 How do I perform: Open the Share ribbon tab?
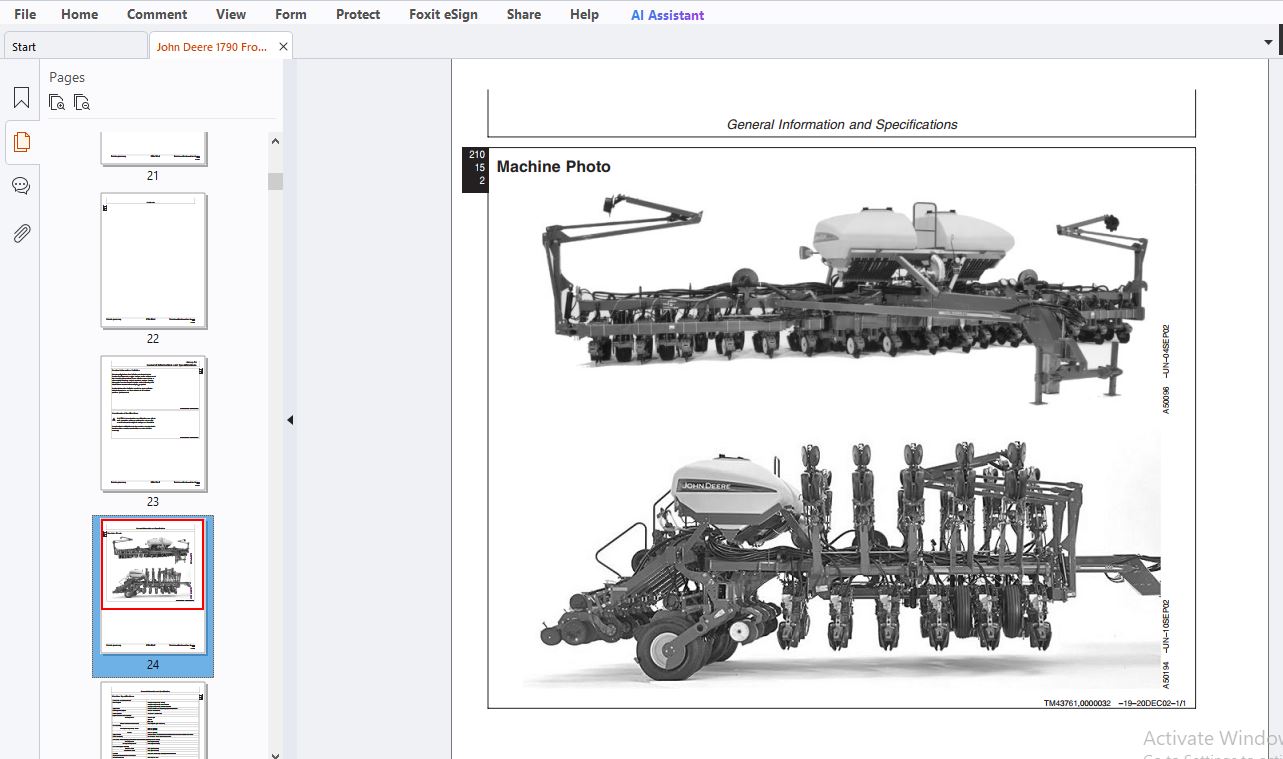click(524, 14)
